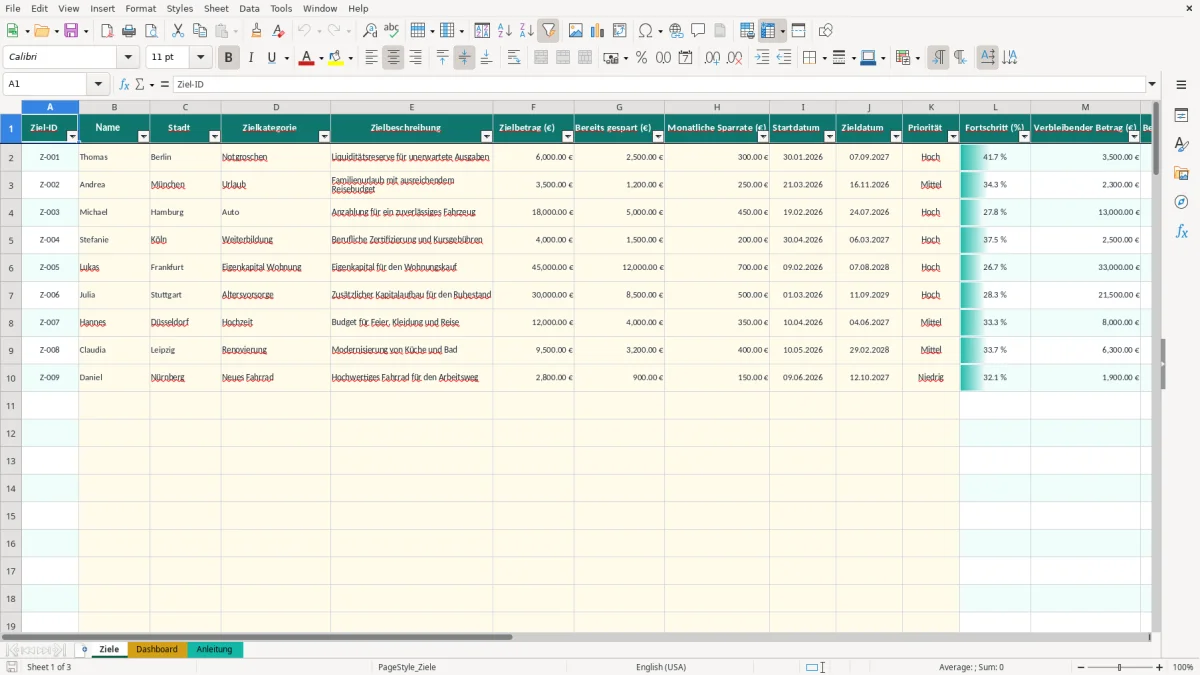Switch to the Anleitung sheet tab
The height and width of the screenshot is (675, 1200).
point(214,650)
